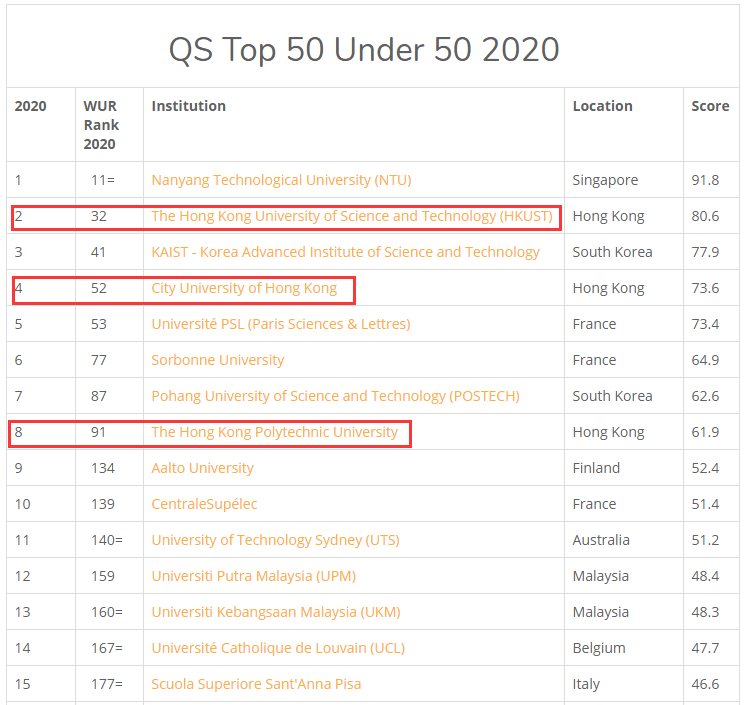Click the Score column header
Viewport: 745px width, 705px height.
[710, 106]
